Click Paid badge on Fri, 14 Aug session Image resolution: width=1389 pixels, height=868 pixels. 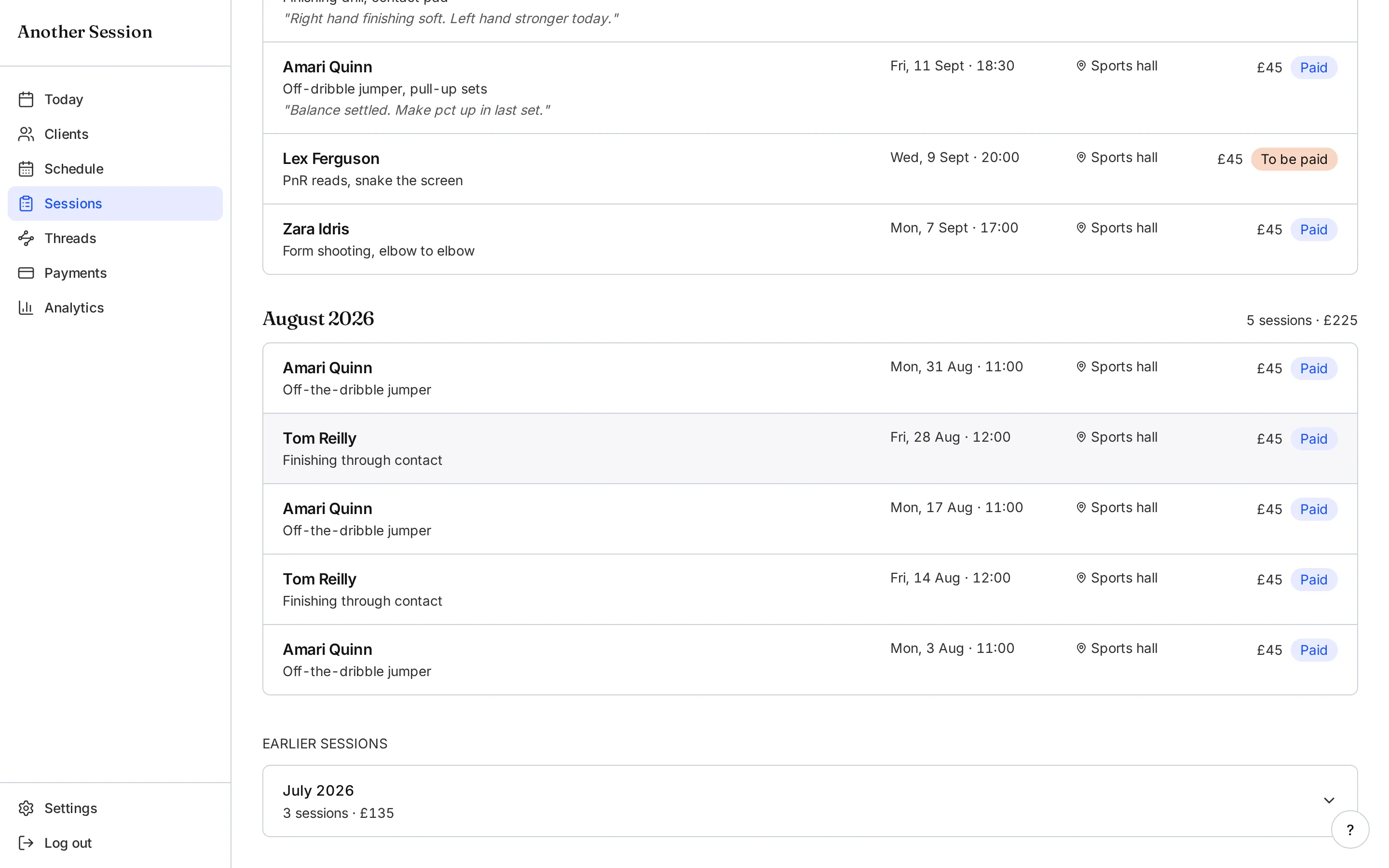point(1313,580)
